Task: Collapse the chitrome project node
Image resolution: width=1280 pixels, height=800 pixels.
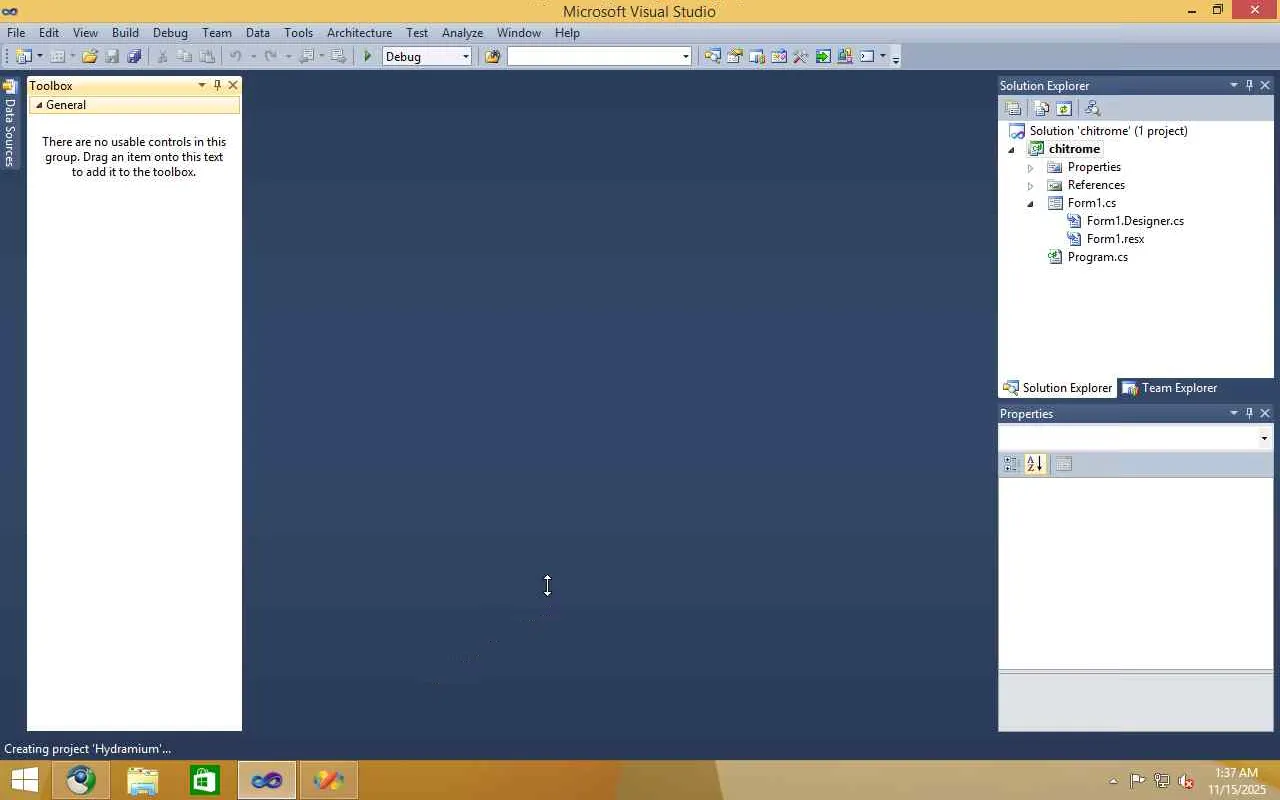Action: (x=1011, y=150)
